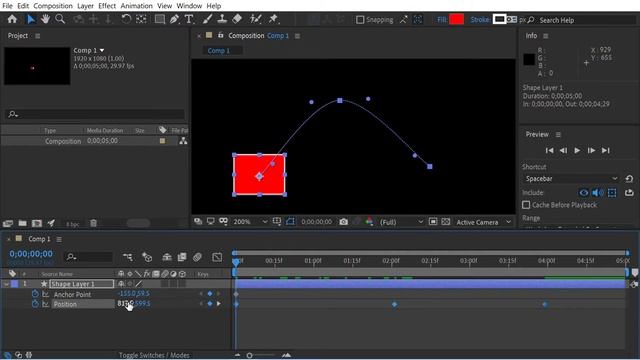Delete selected project item with trash icon
This screenshot has height=360, width=640.
coord(93,223)
